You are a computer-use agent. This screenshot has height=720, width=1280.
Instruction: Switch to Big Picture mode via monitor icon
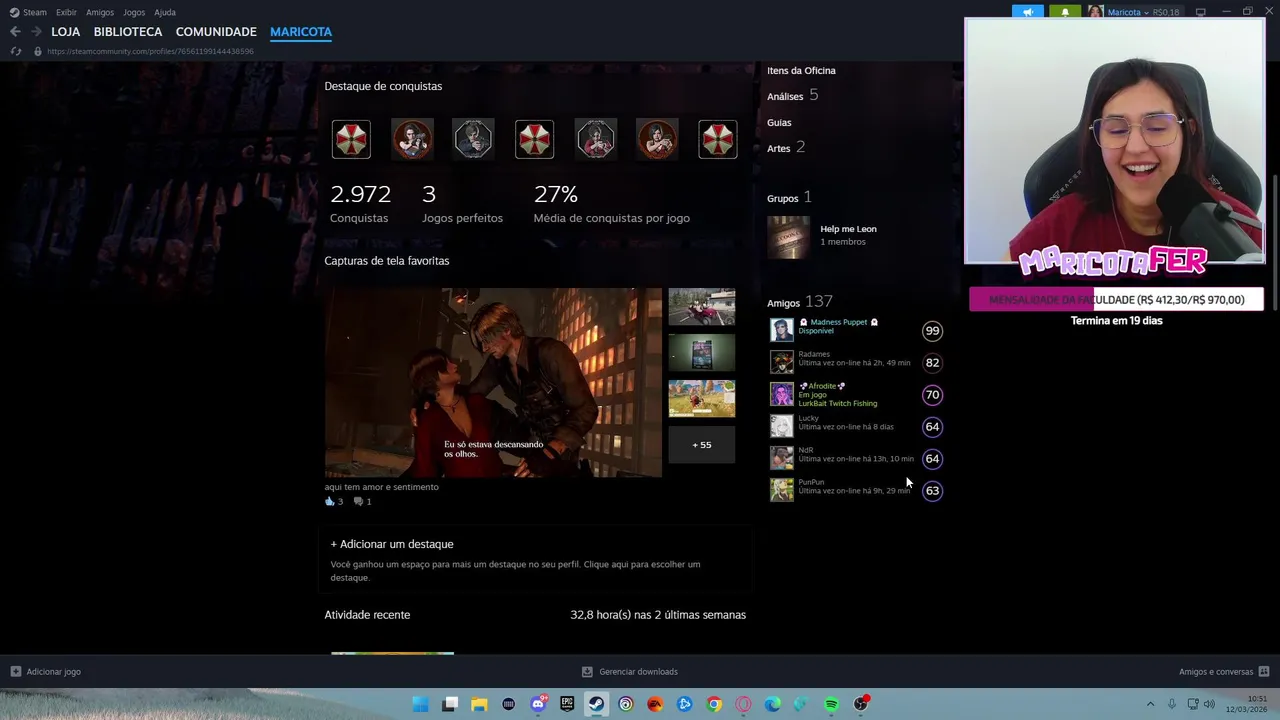1201,12
